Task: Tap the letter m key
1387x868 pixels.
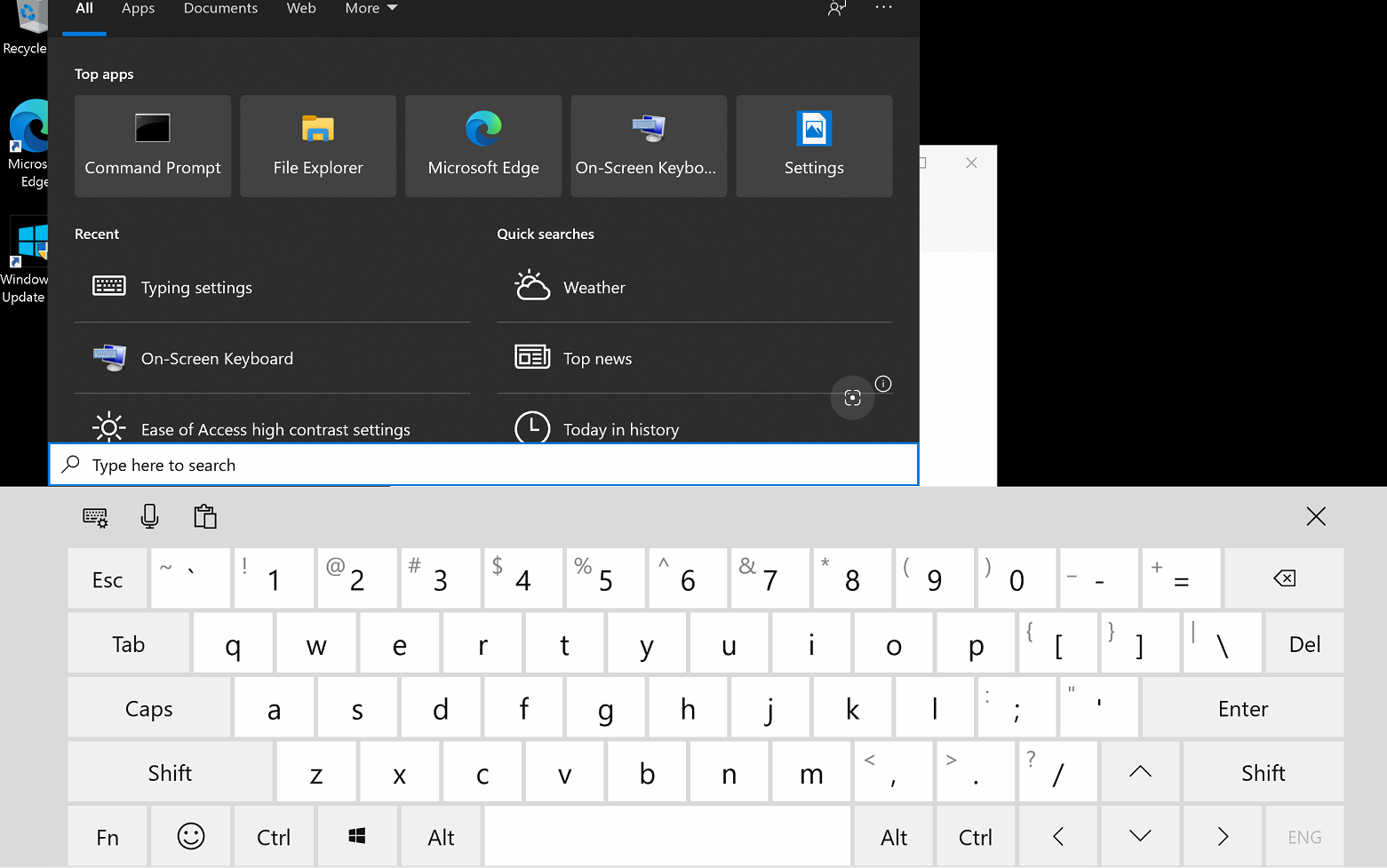Action: coord(811,772)
